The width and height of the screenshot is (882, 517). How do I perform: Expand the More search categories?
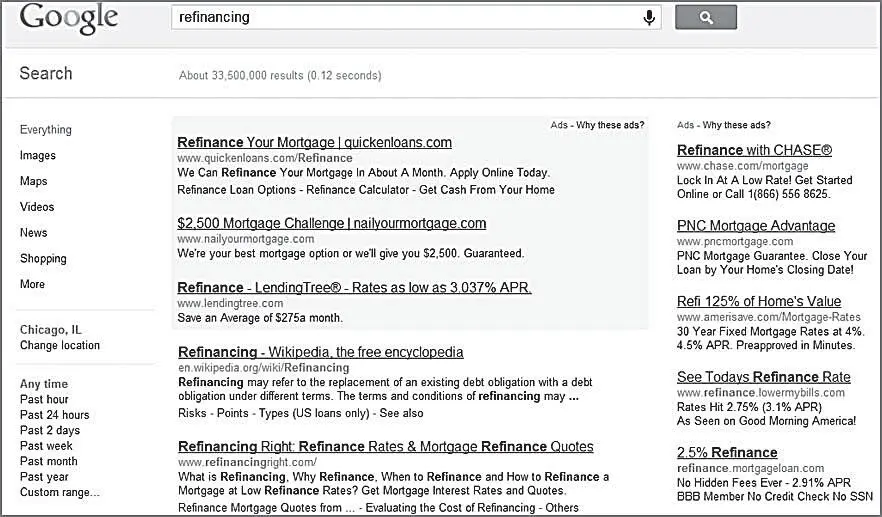tap(32, 284)
